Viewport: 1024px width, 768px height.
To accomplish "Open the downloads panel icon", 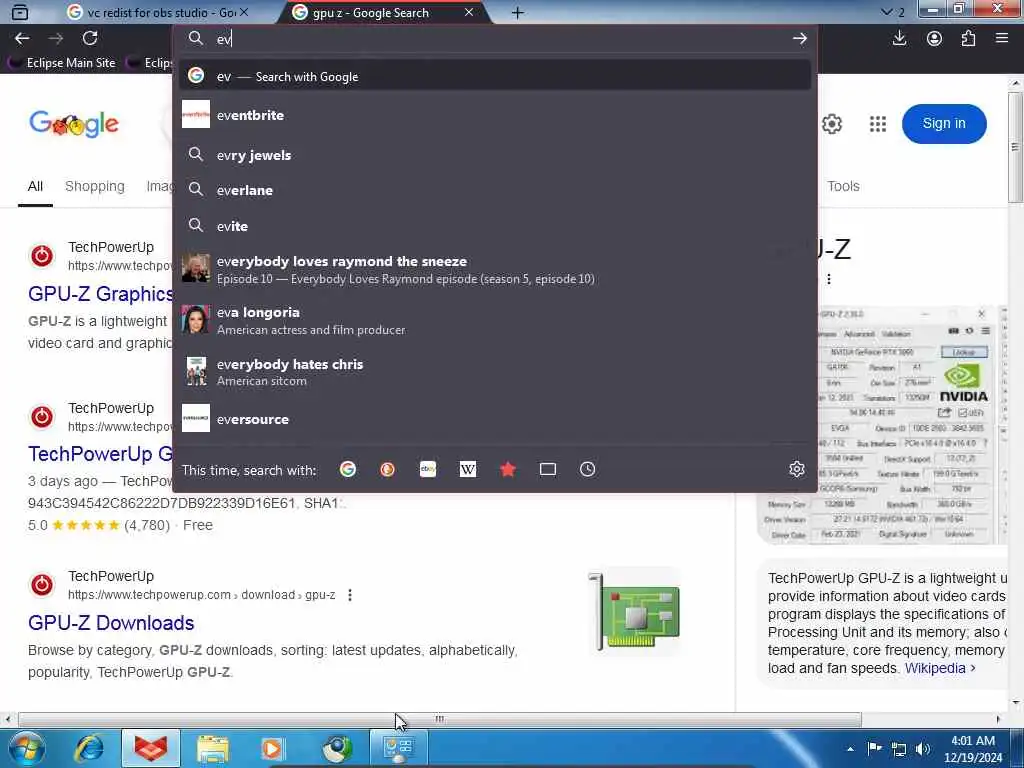I will pos(899,39).
